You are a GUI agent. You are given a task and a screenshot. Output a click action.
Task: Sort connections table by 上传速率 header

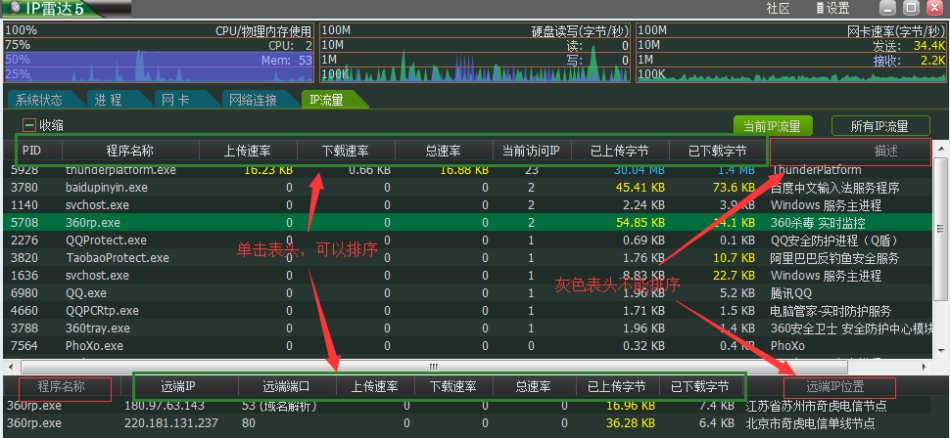pyautogui.click(x=375, y=387)
